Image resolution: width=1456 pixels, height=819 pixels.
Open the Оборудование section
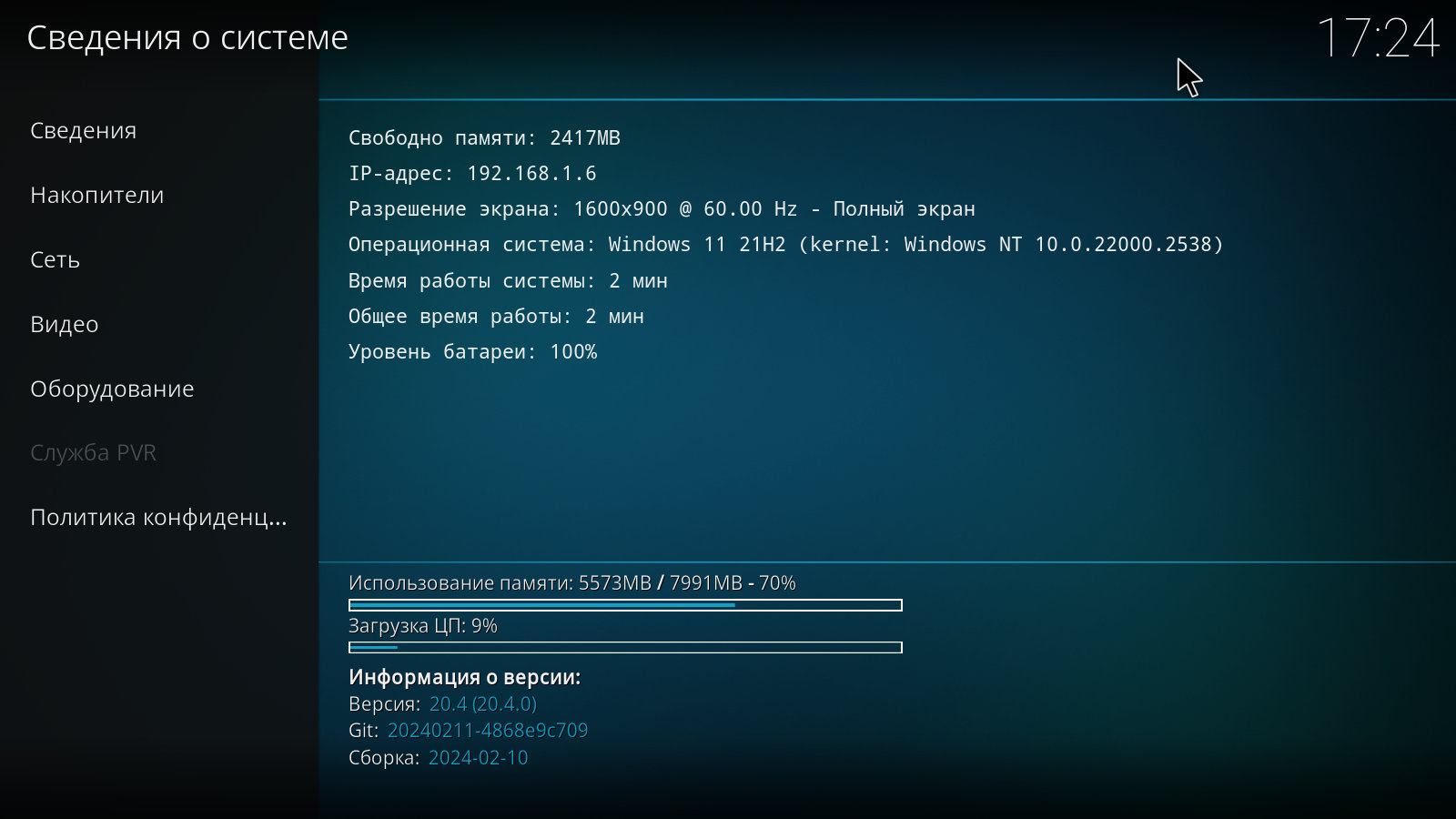(x=112, y=389)
